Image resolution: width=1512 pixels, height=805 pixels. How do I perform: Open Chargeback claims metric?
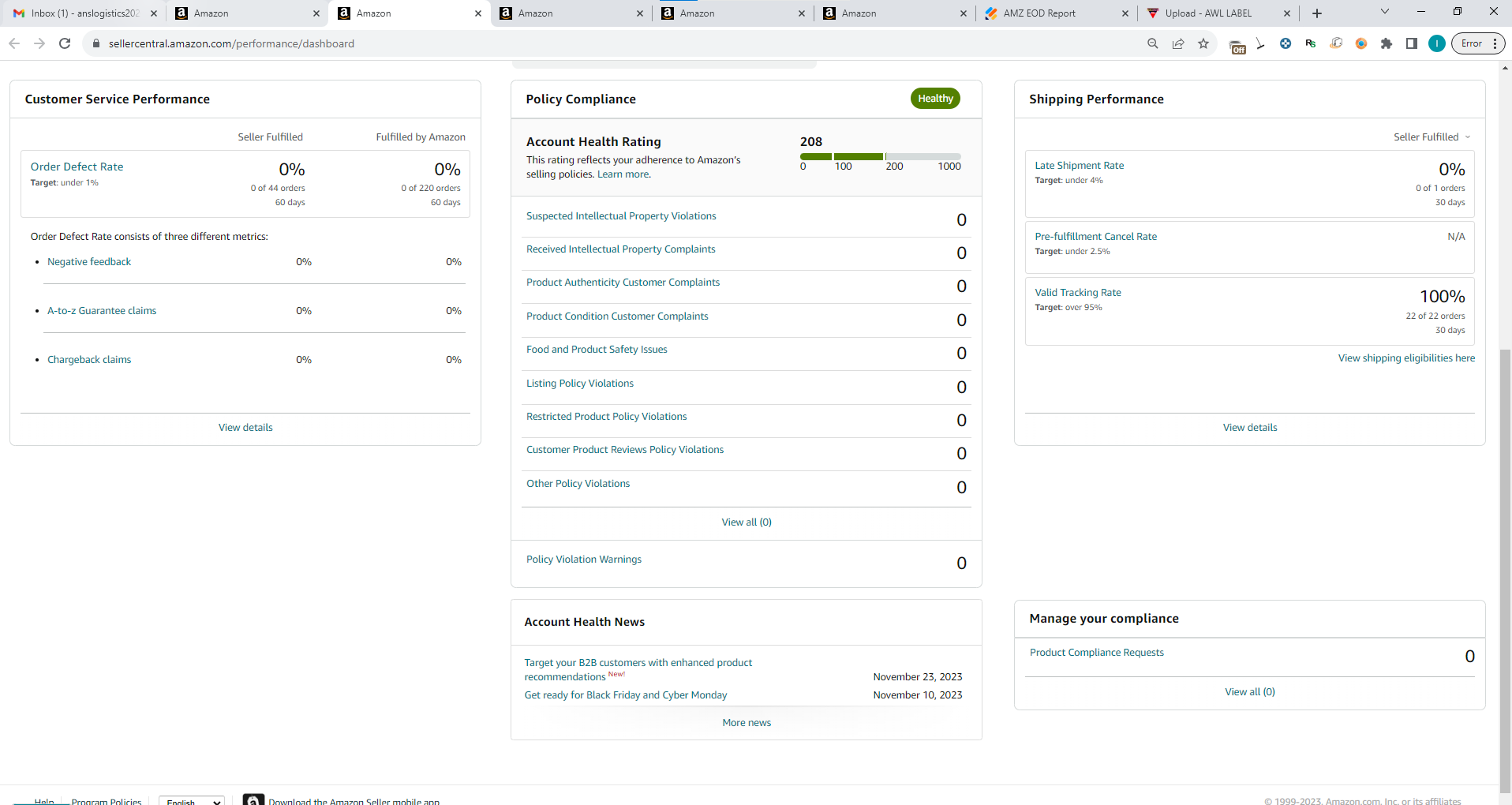89,359
